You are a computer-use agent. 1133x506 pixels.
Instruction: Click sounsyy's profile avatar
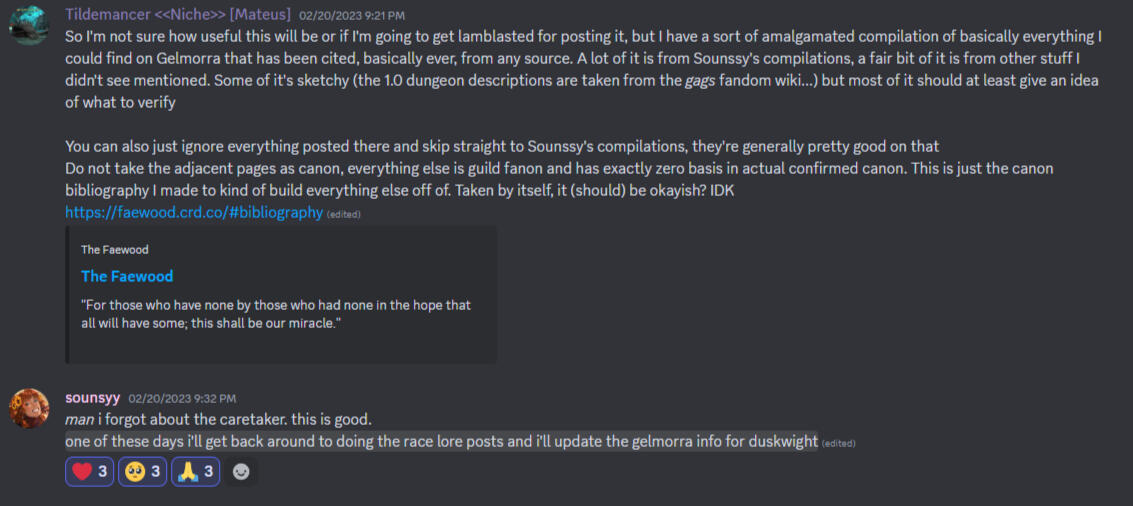pos(30,408)
